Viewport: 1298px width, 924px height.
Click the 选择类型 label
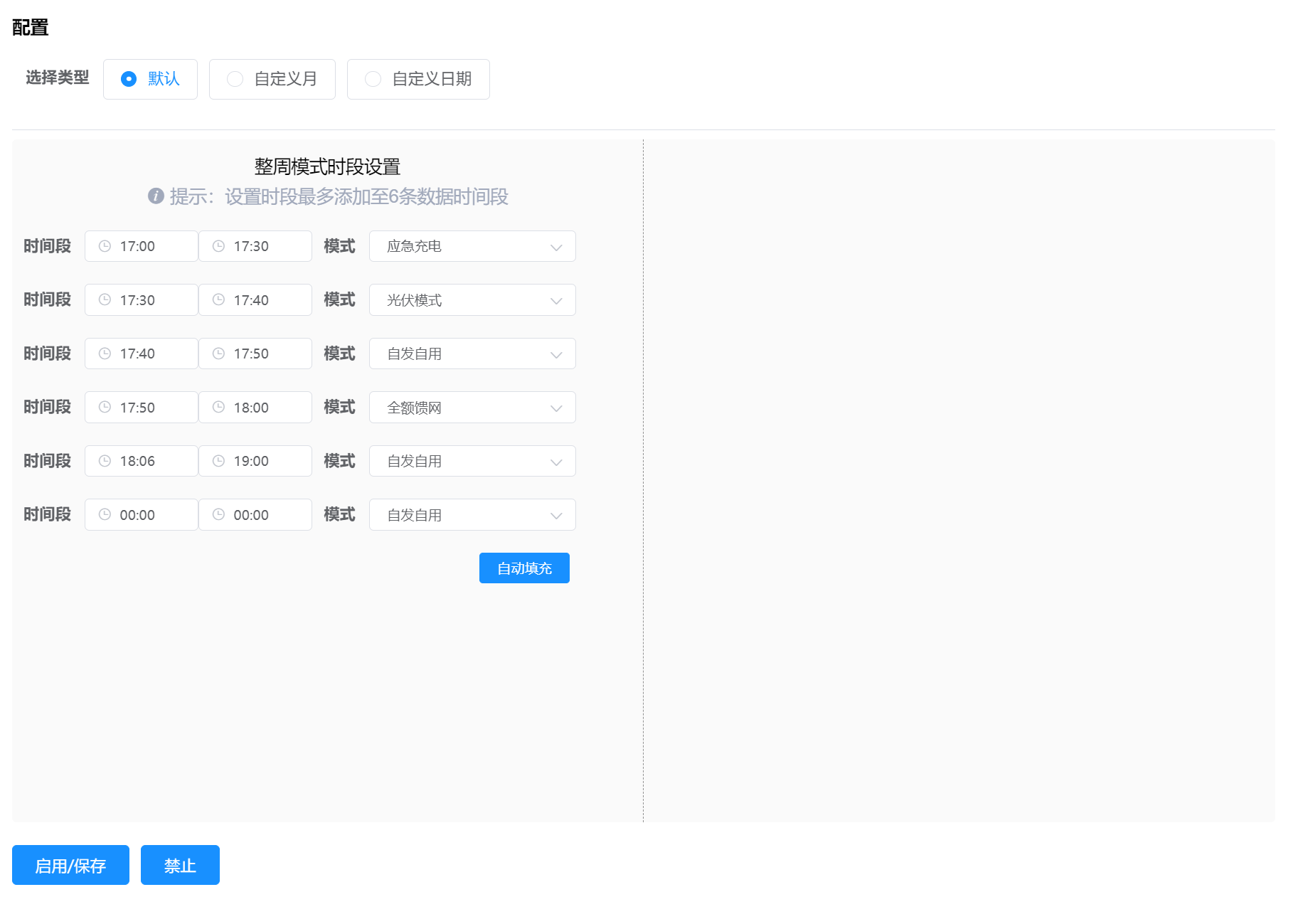coord(58,78)
